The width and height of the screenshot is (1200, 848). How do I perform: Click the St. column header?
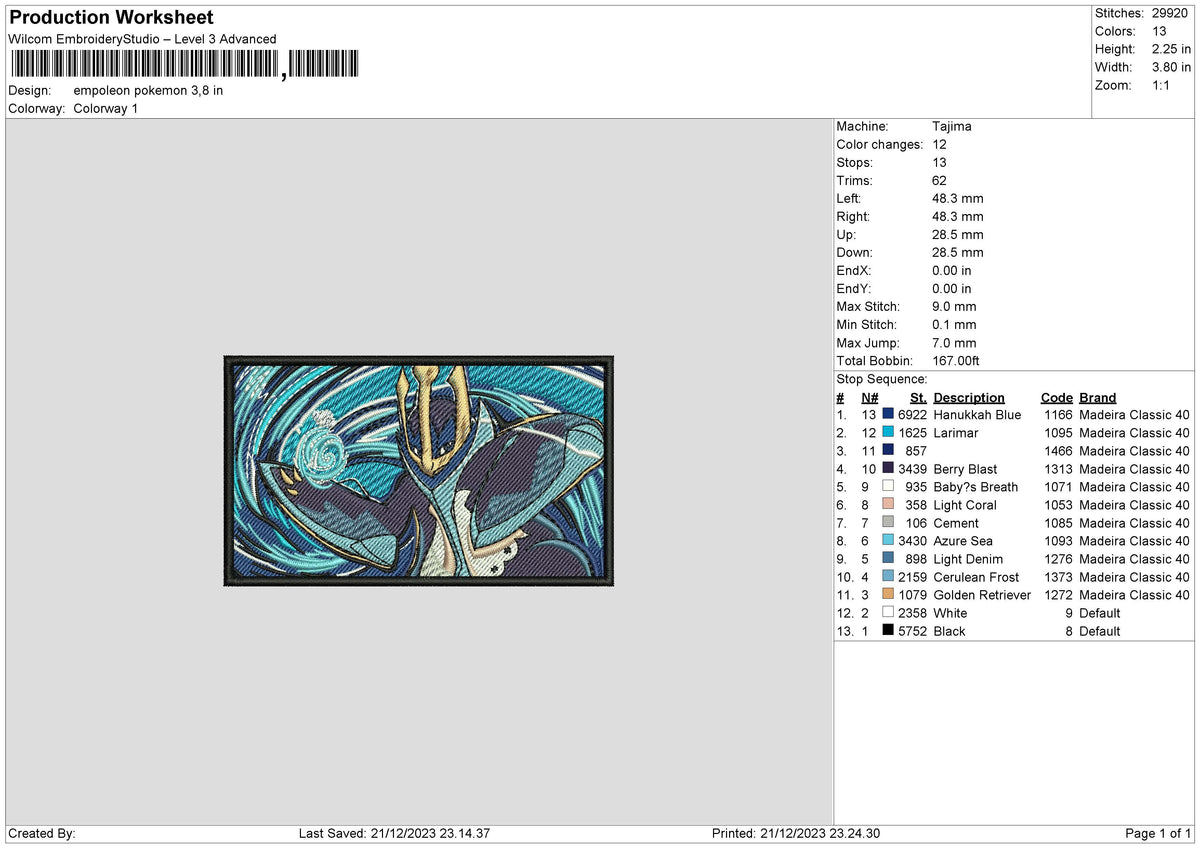[919, 397]
